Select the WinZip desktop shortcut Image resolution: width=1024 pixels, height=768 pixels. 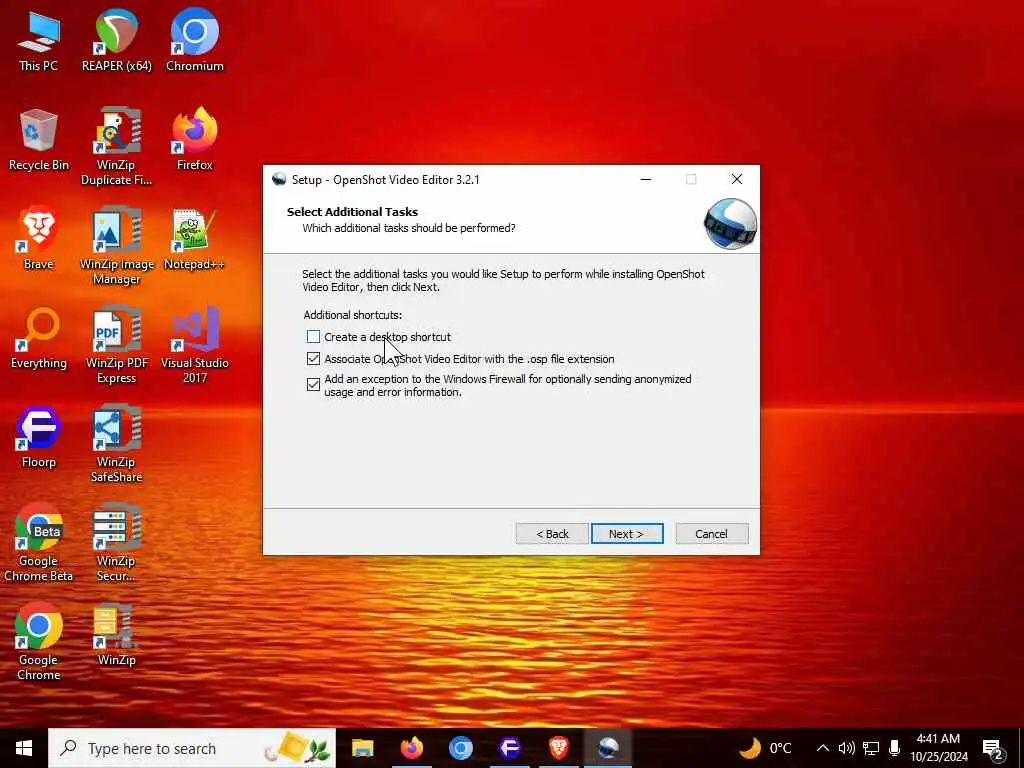116,635
